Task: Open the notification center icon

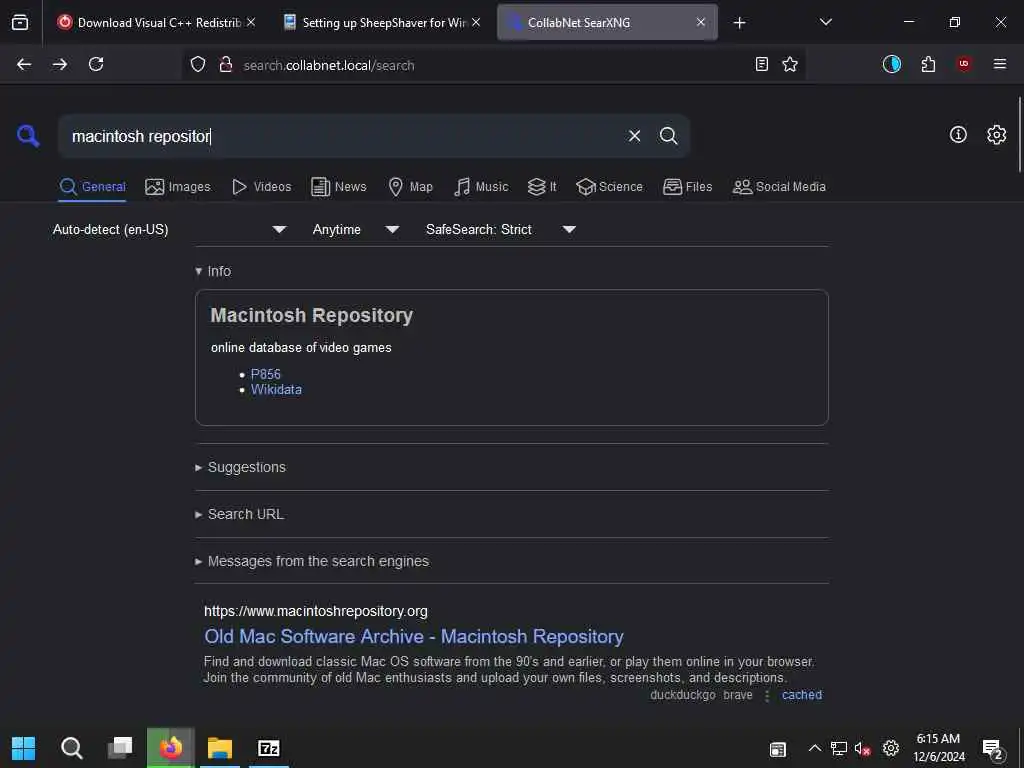Action: pyautogui.click(x=993, y=750)
